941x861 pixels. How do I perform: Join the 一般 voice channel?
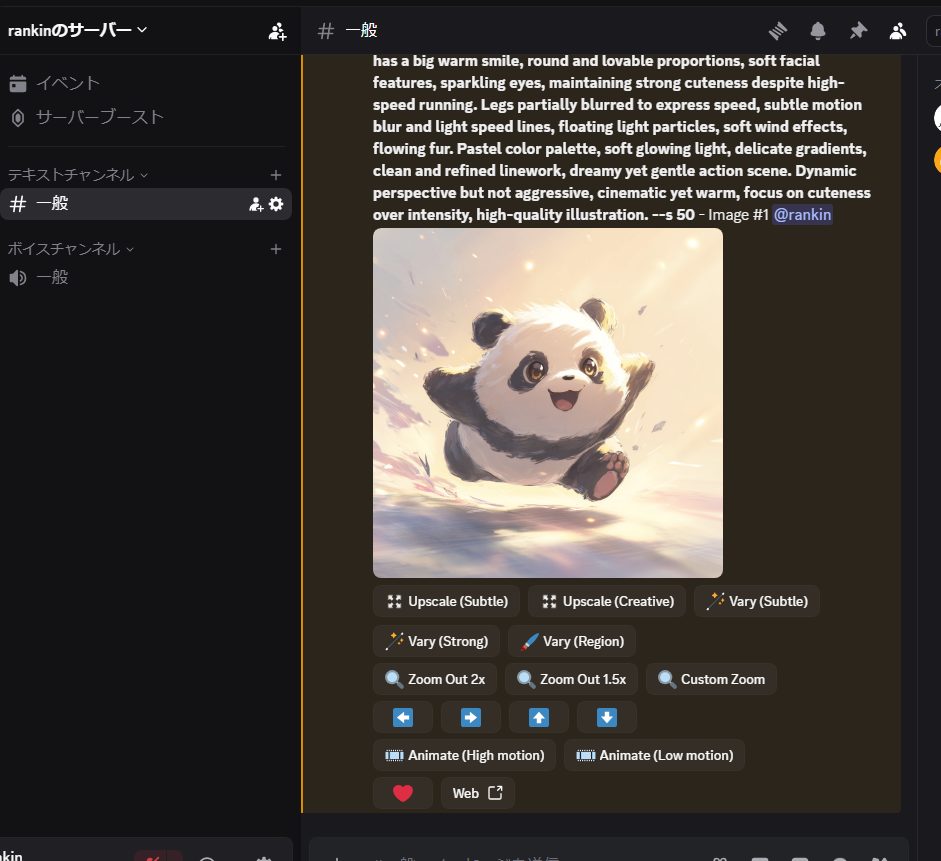[53, 277]
